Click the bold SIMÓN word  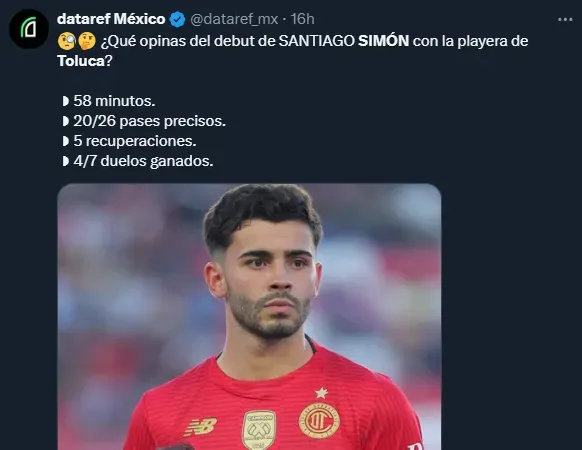tap(383, 41)
